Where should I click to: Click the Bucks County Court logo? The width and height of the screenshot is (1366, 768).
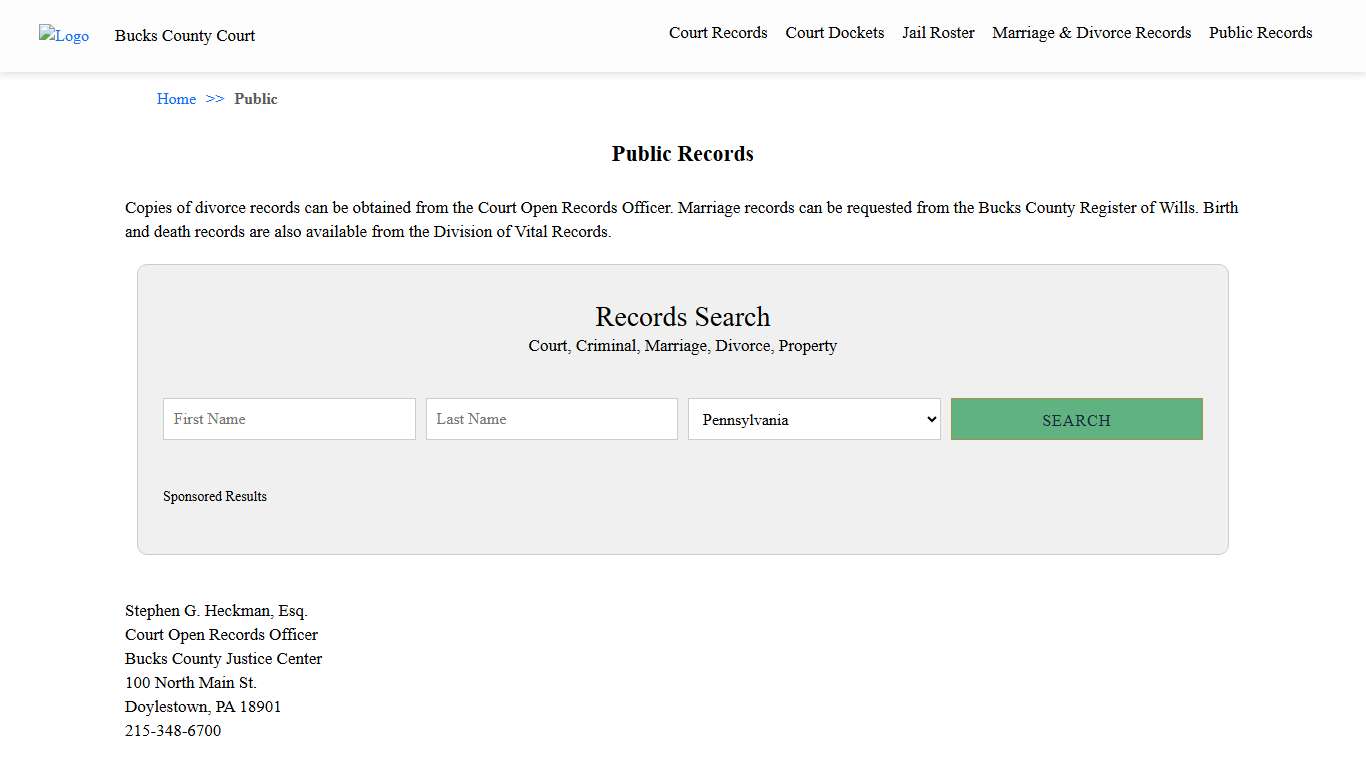(63, 36)
